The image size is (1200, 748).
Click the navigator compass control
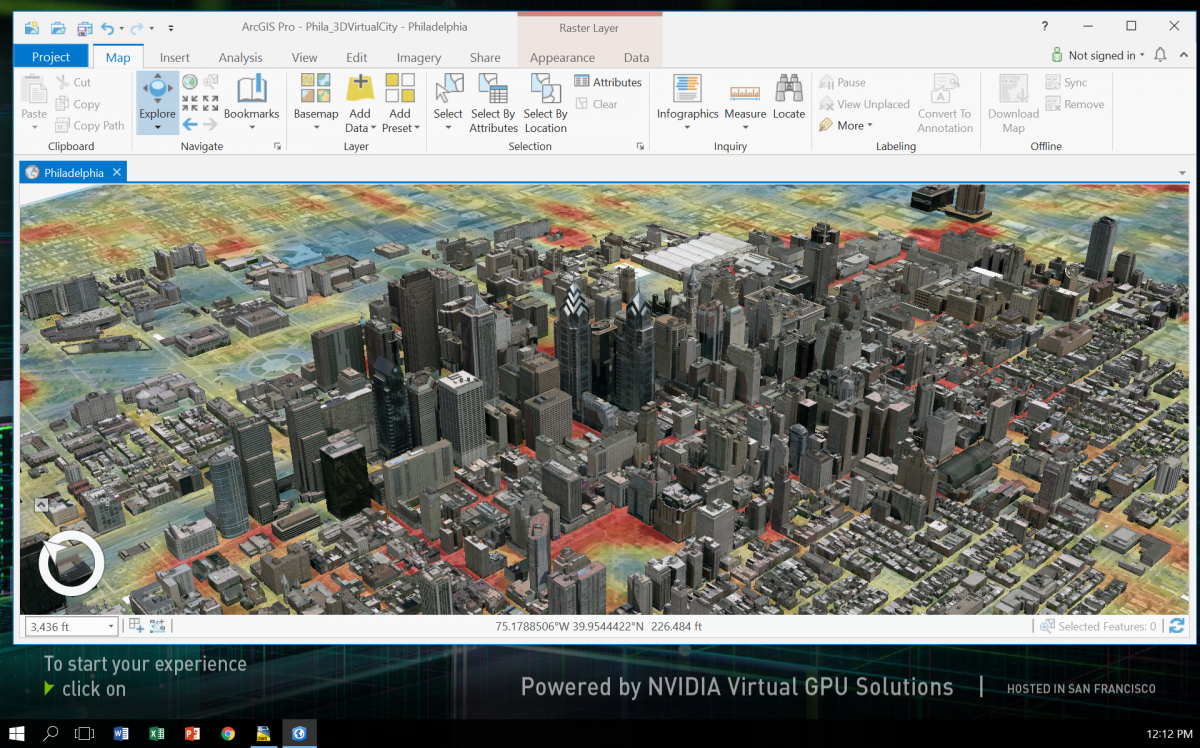click(x=72, y=564)
